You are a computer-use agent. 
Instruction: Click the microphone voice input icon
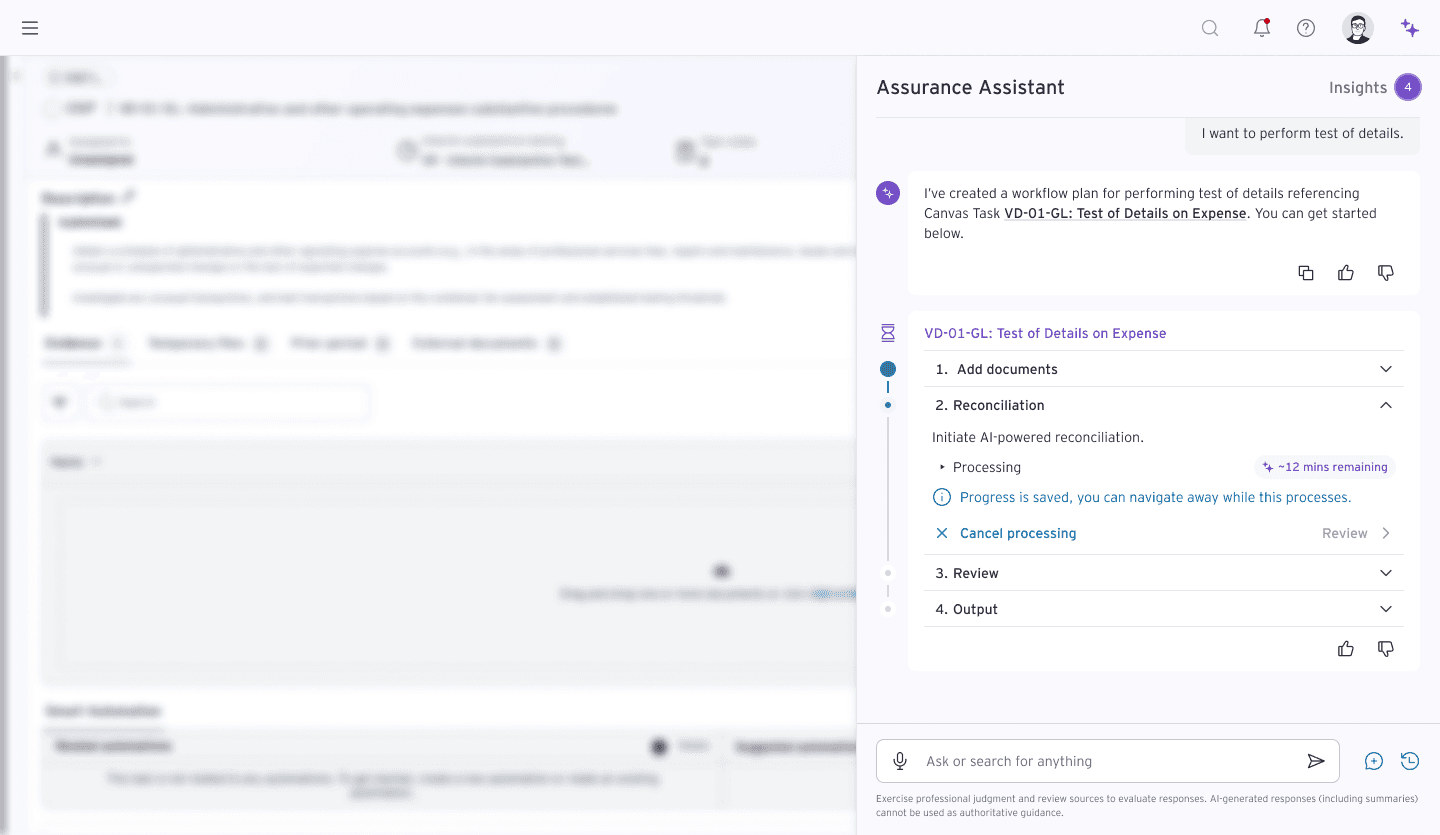pyautogui.click(x=900, y=761)
